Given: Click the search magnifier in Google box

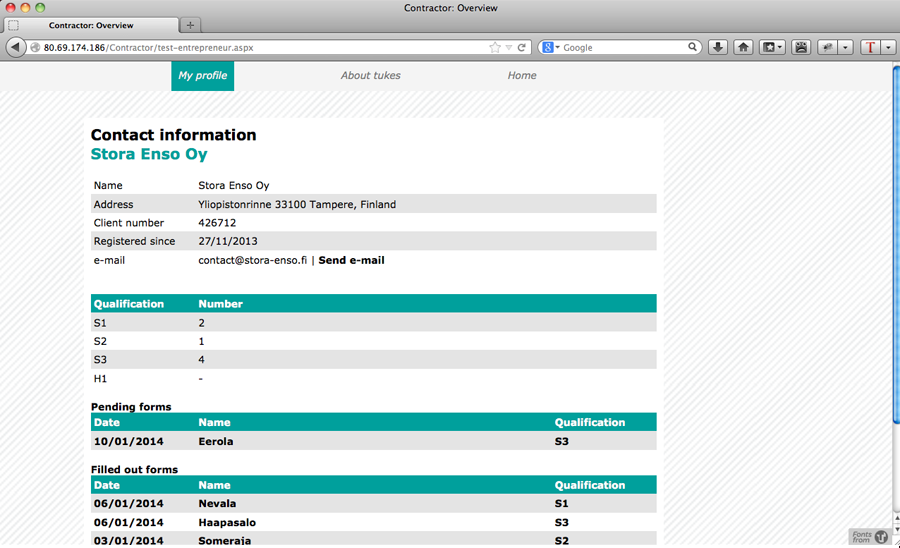Looking at the screenshot, I should click(693, 47).
